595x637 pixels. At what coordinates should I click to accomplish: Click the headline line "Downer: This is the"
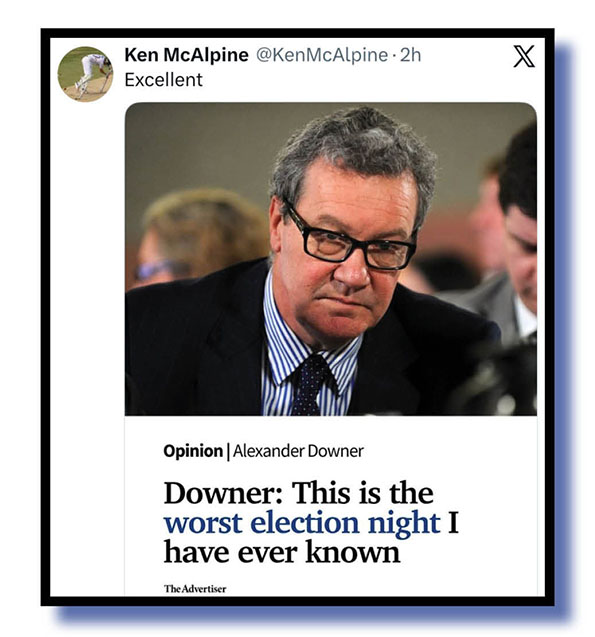click(x=299, y=493)
